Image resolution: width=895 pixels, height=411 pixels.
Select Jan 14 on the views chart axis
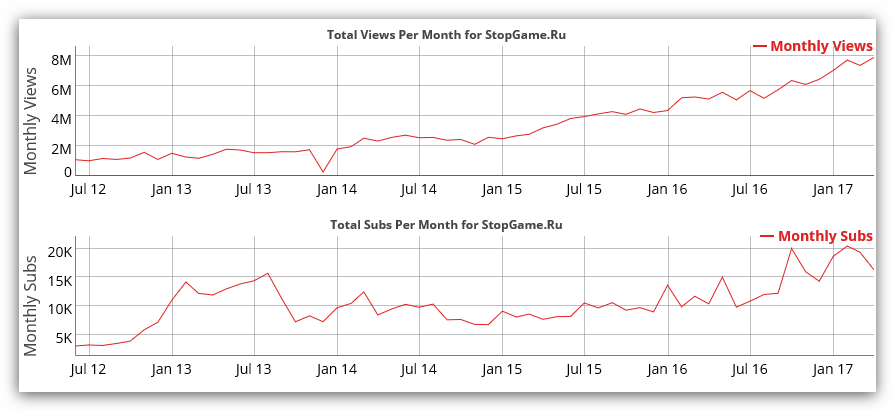337,188
